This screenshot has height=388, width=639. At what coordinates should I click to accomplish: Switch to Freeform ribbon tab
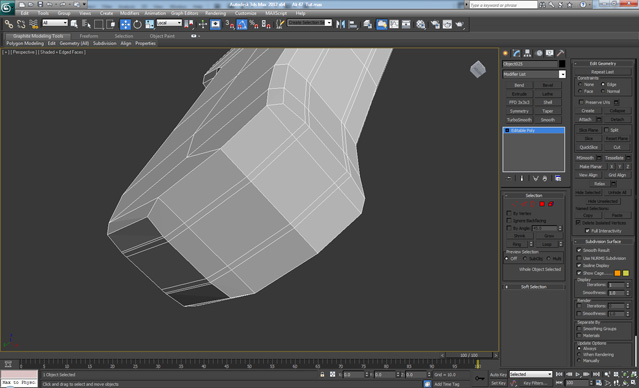click(89, 36)
